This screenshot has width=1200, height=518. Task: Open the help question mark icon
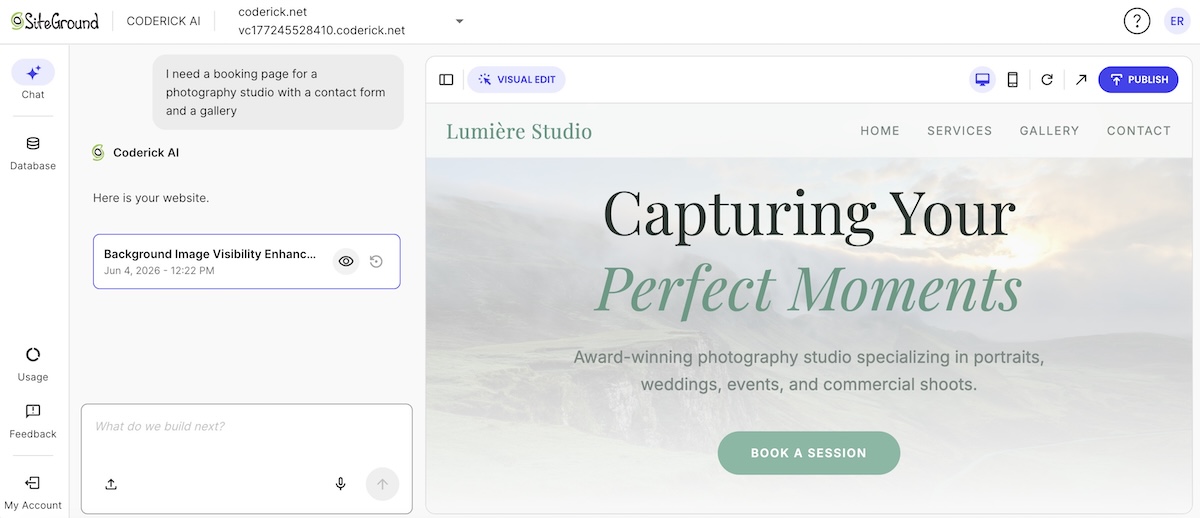pyautogui.click(x=1137, y=21)
